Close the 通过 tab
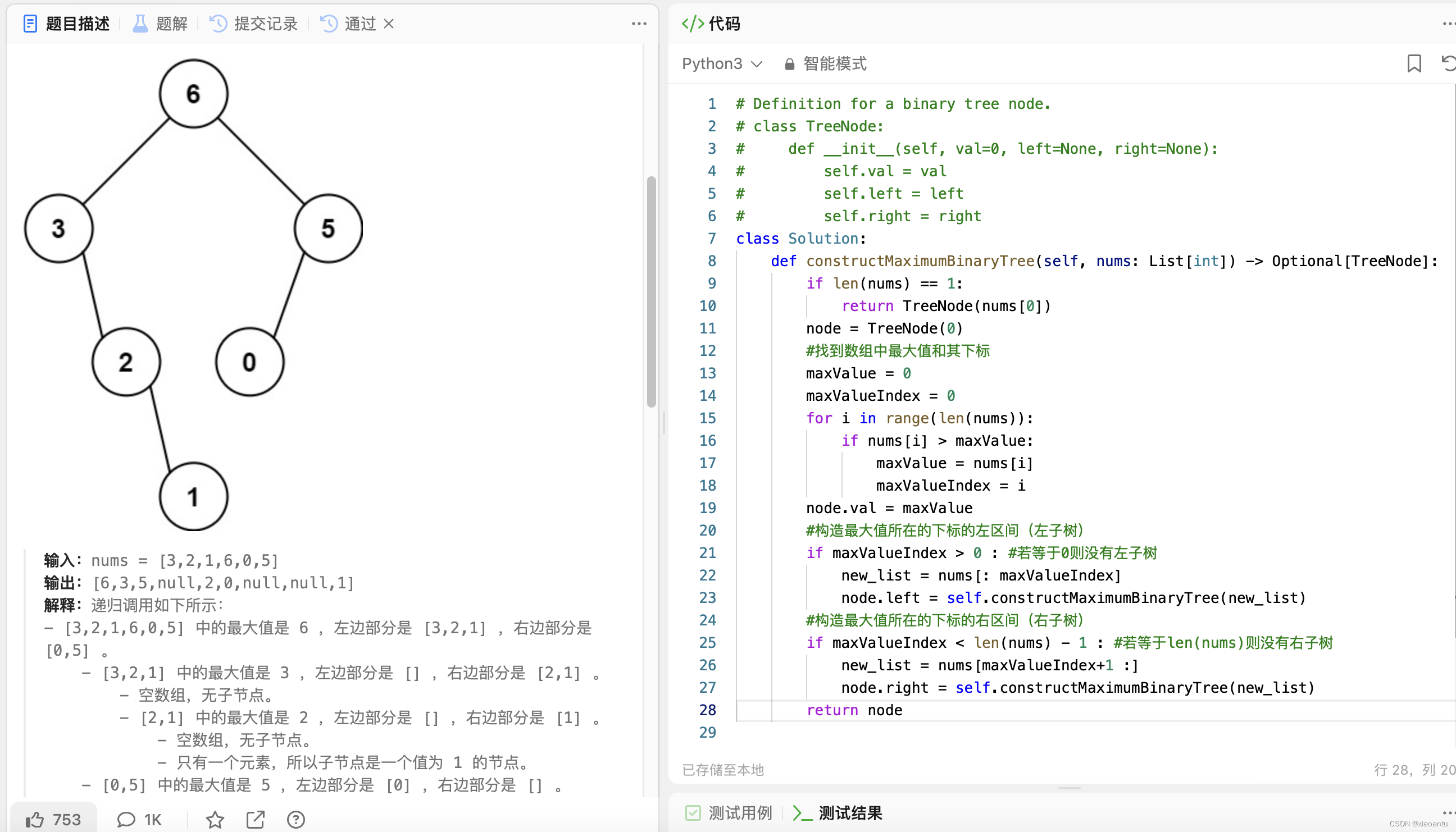 [389, 24]
